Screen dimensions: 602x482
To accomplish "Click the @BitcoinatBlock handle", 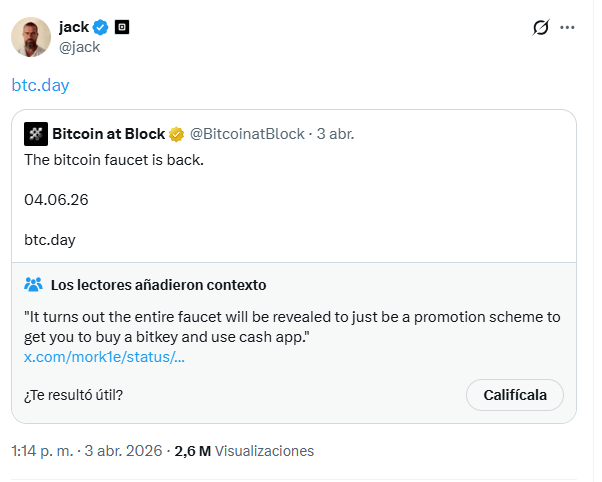I will coord(246,134).
